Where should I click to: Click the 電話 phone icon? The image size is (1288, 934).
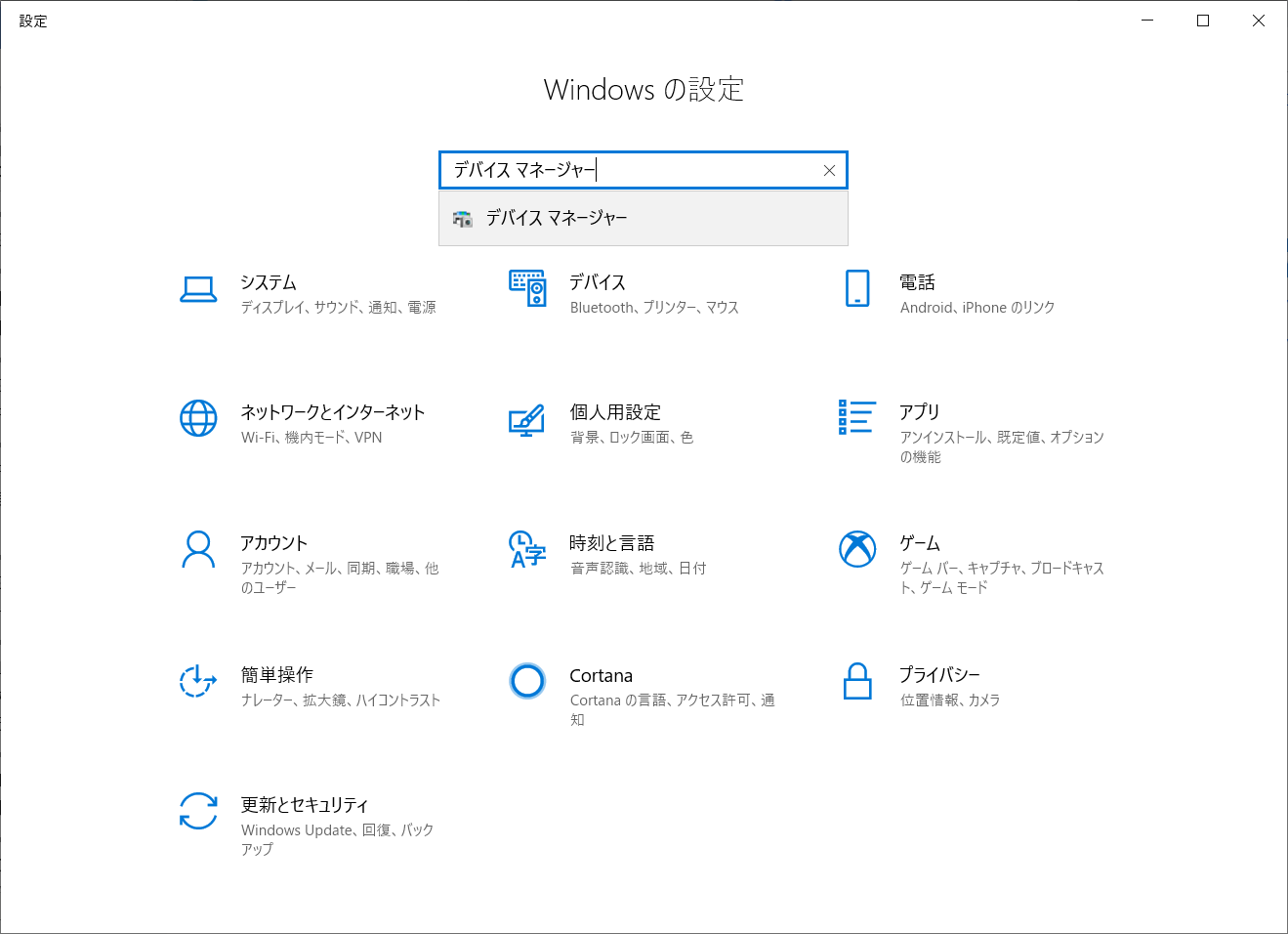(857, 288)
